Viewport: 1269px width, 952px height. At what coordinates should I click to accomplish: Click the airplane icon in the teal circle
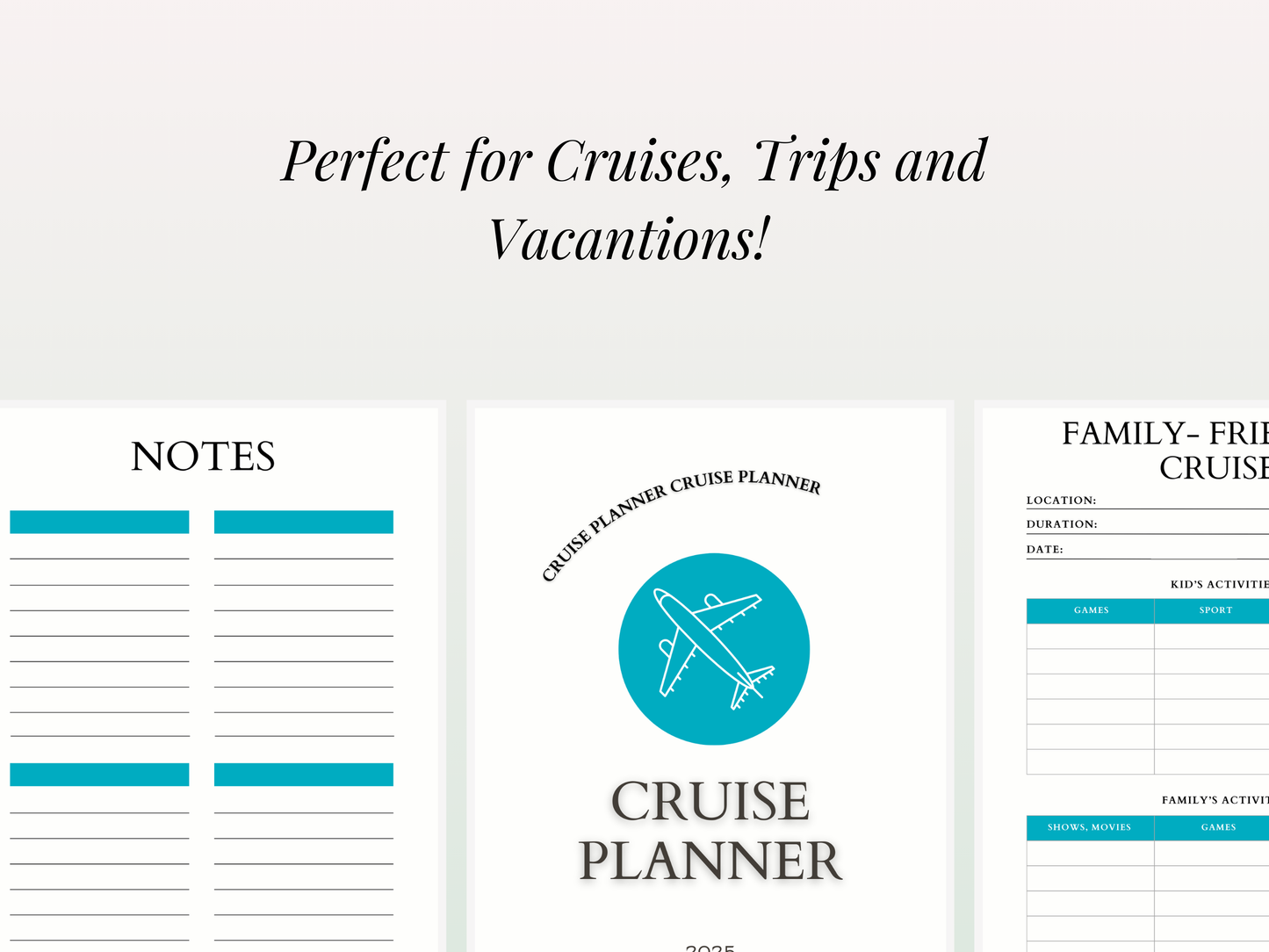713,649
